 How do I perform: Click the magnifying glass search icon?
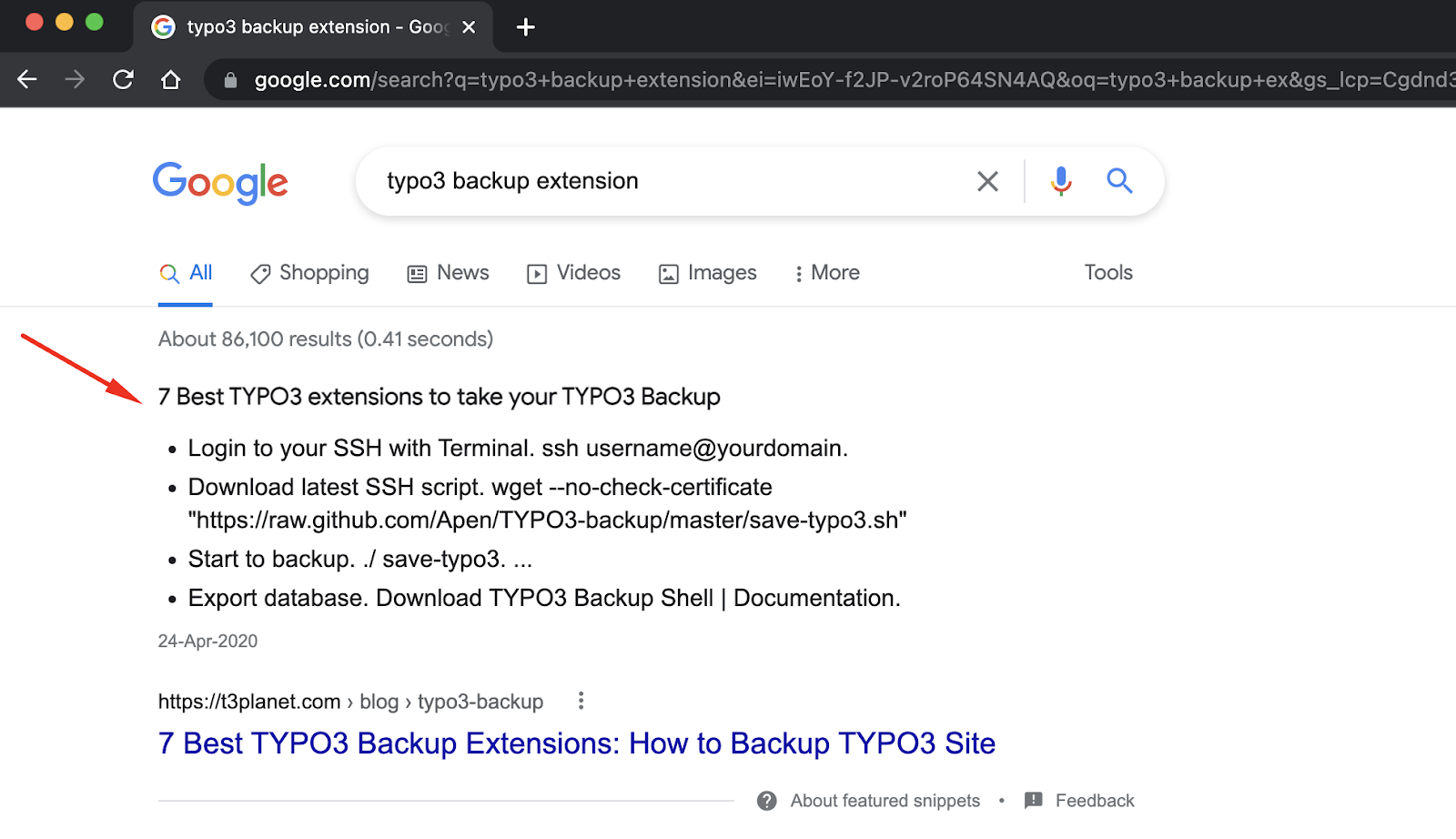[1119, 181]
